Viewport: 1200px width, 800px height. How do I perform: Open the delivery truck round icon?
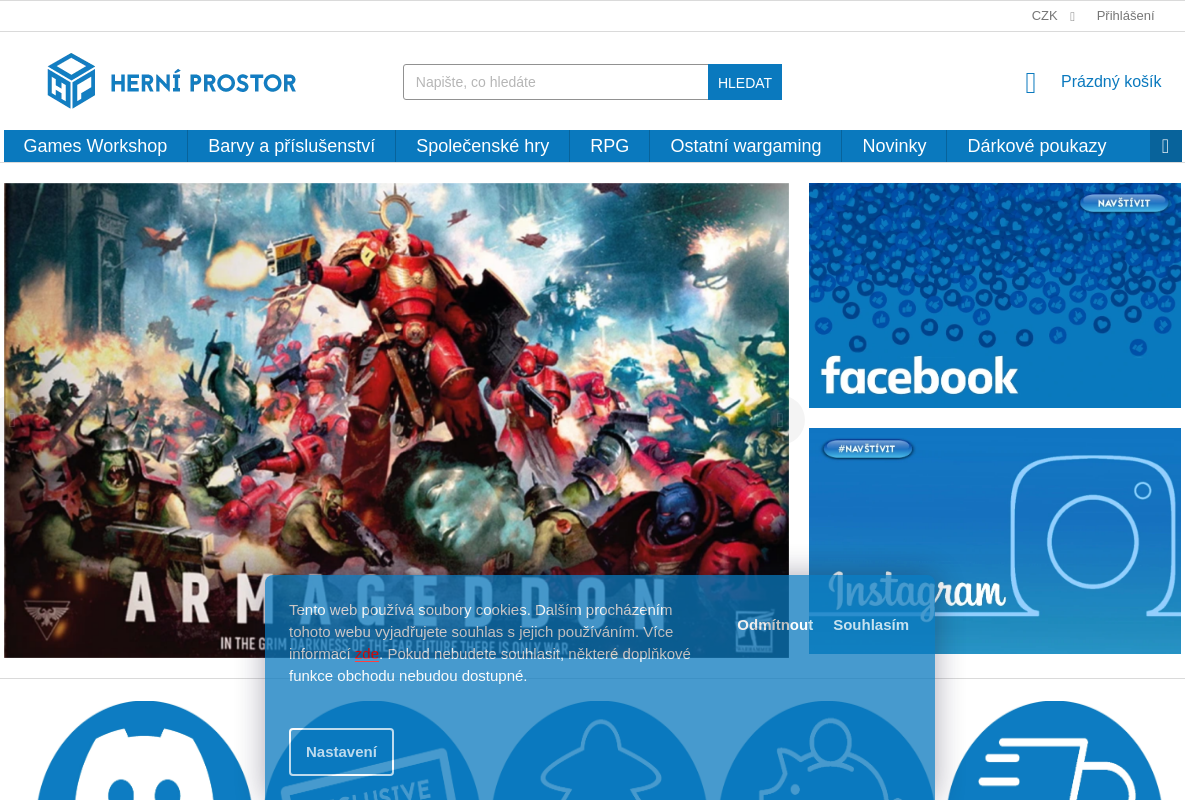1055,751
